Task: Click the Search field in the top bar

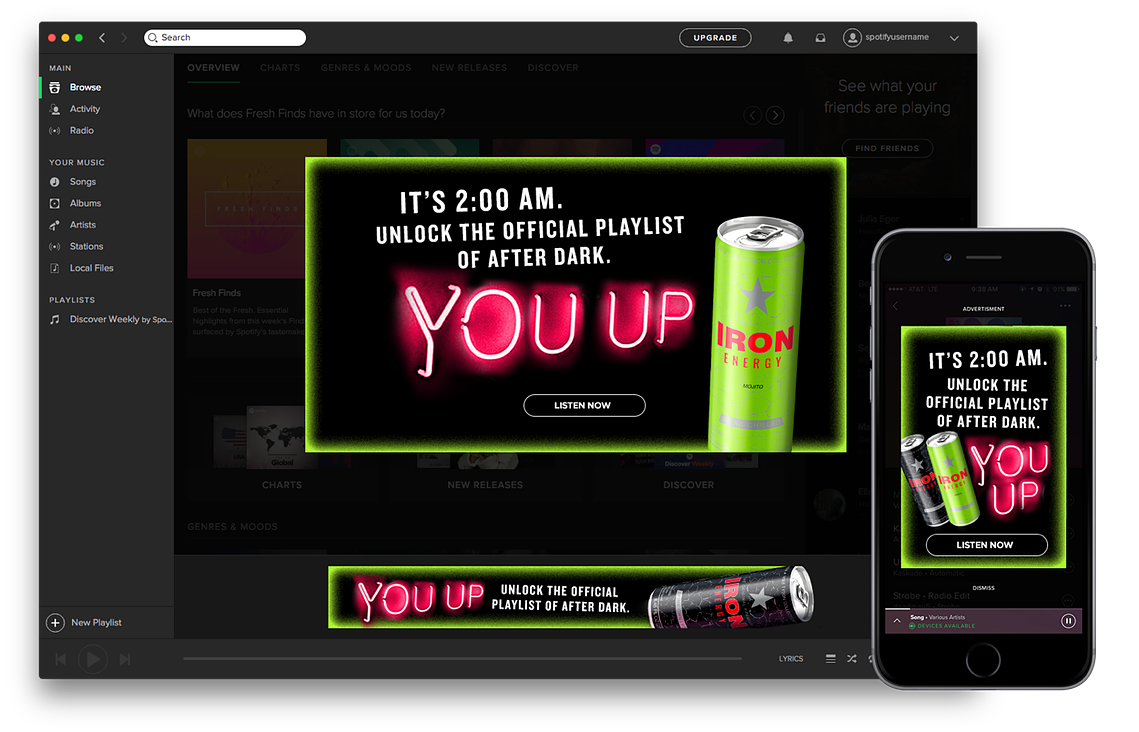Action: coord(225,38)
